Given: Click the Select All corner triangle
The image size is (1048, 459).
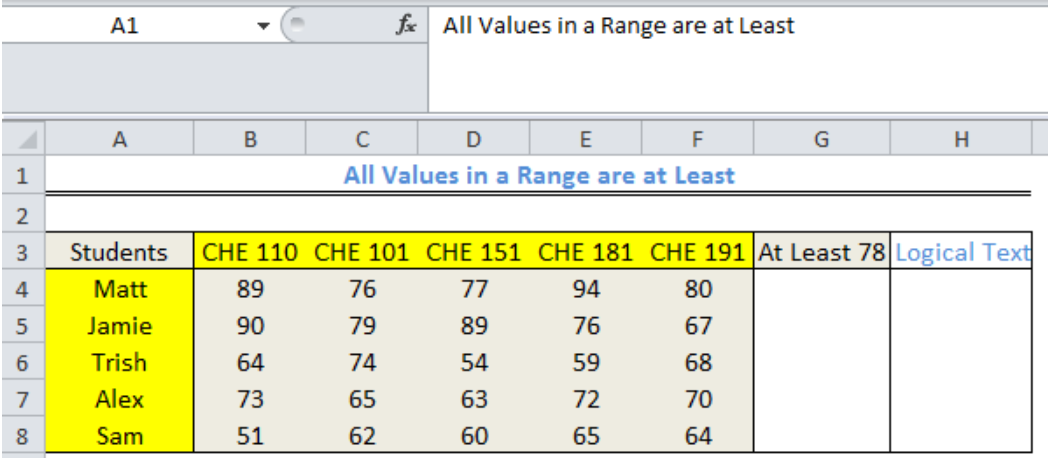Looking at the screenshot, I should [x=24, y=140].
